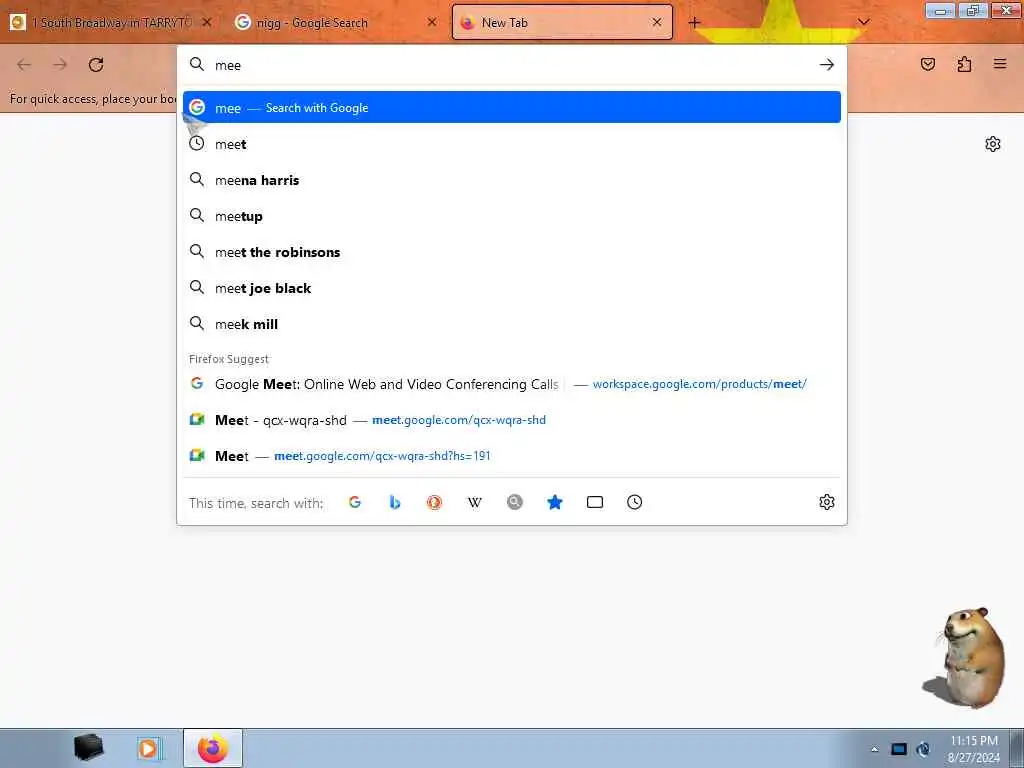Search this time with Bing icon

pyautogui.click(x=394, y=502)
